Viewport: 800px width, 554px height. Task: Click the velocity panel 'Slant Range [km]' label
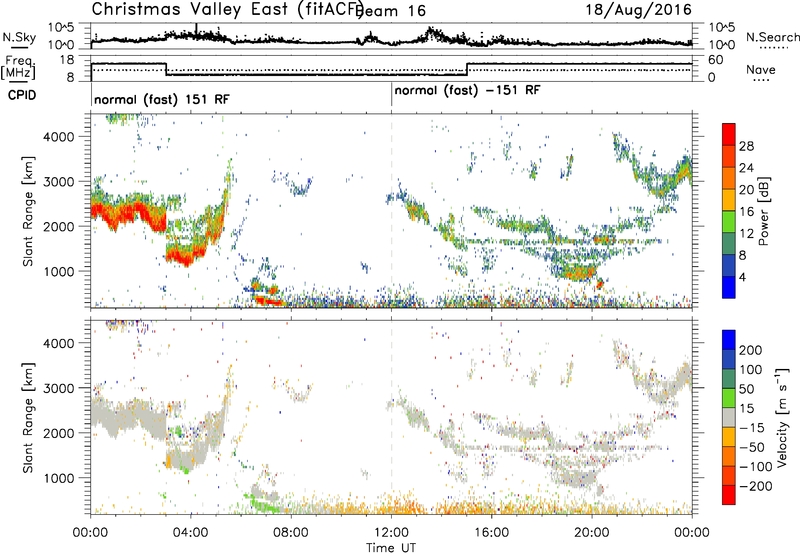tap(28, 418)
